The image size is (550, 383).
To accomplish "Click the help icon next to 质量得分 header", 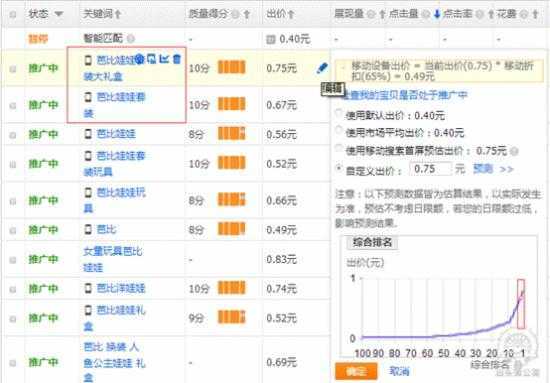I will click(235, 14).
